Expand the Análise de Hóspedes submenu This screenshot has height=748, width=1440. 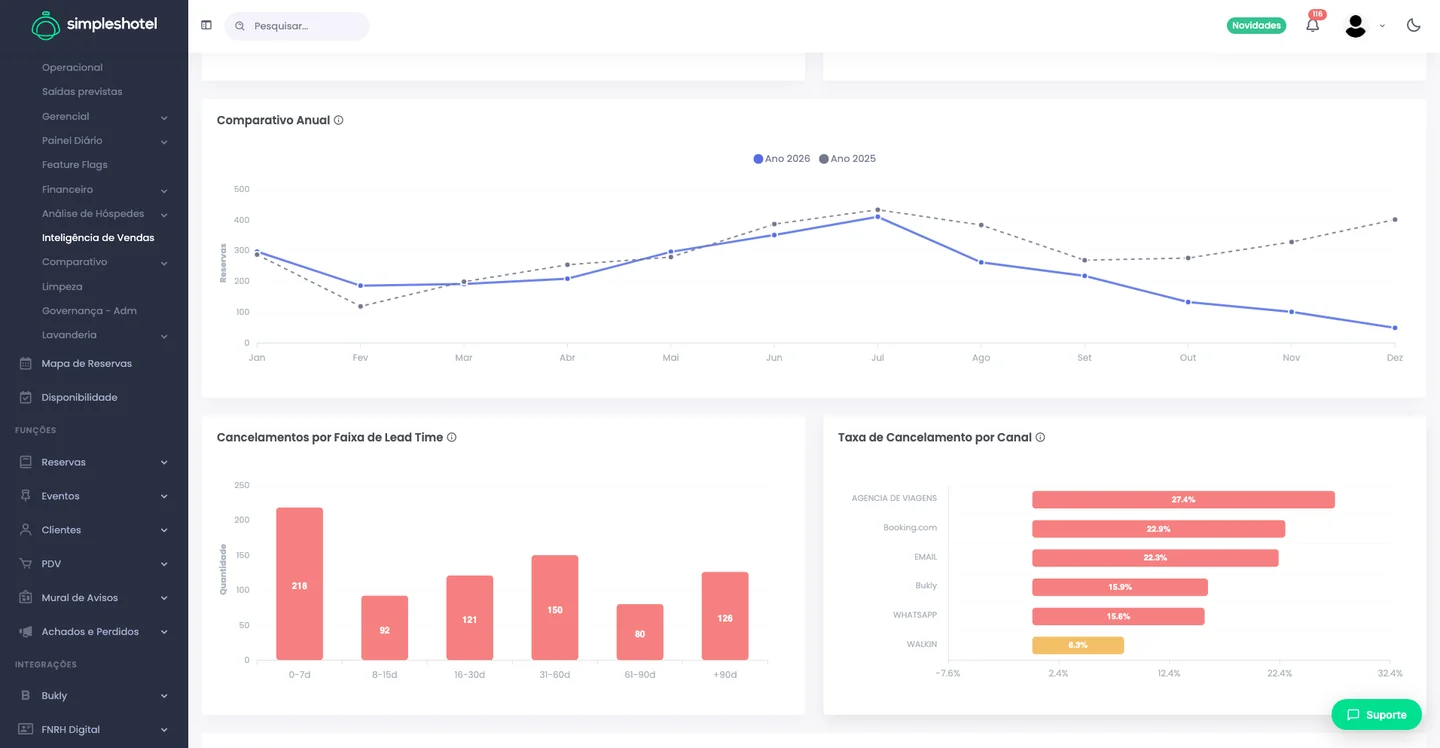164,215
